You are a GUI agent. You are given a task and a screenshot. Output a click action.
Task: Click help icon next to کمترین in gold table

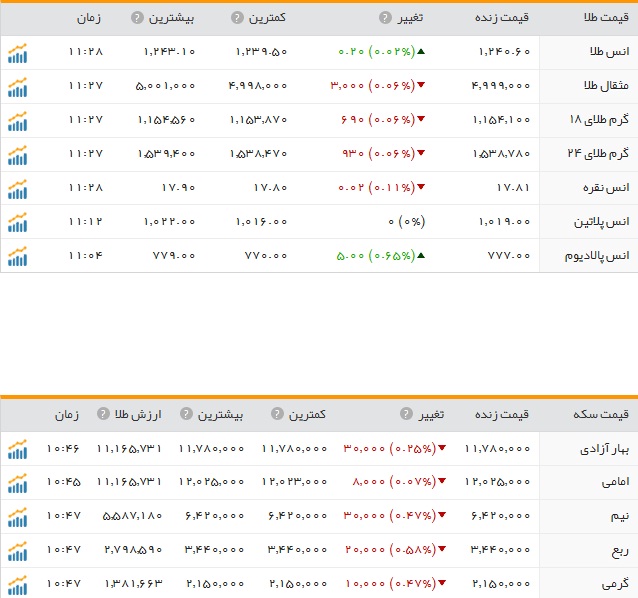[x=237, y=17]
